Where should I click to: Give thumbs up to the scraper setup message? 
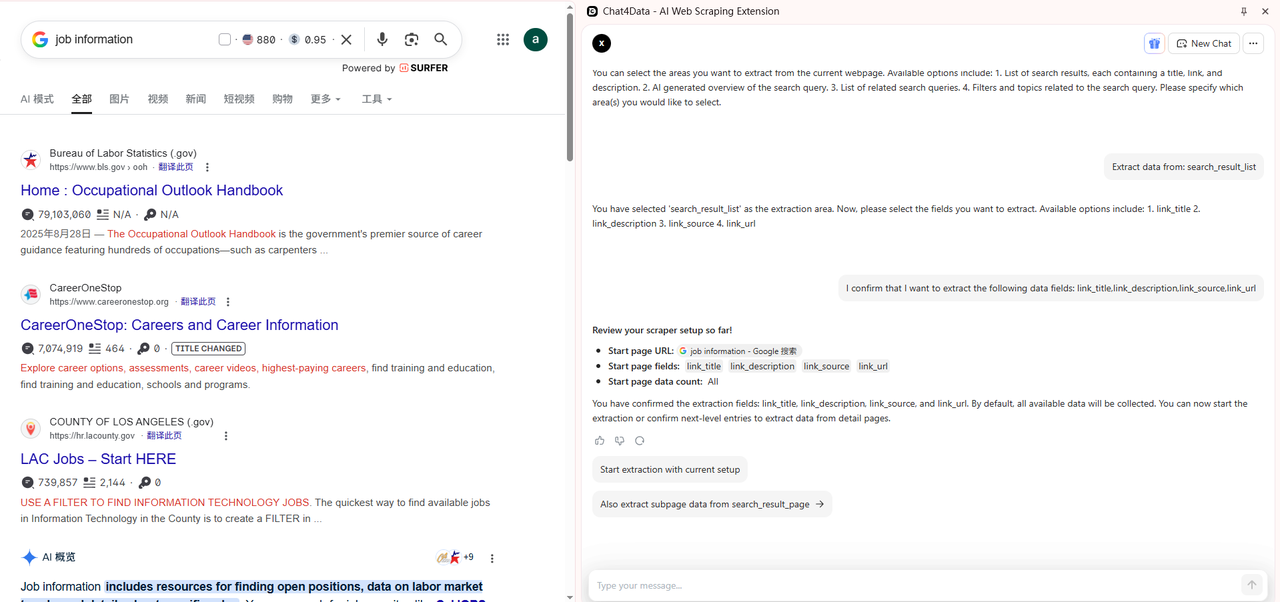point(599,440)
